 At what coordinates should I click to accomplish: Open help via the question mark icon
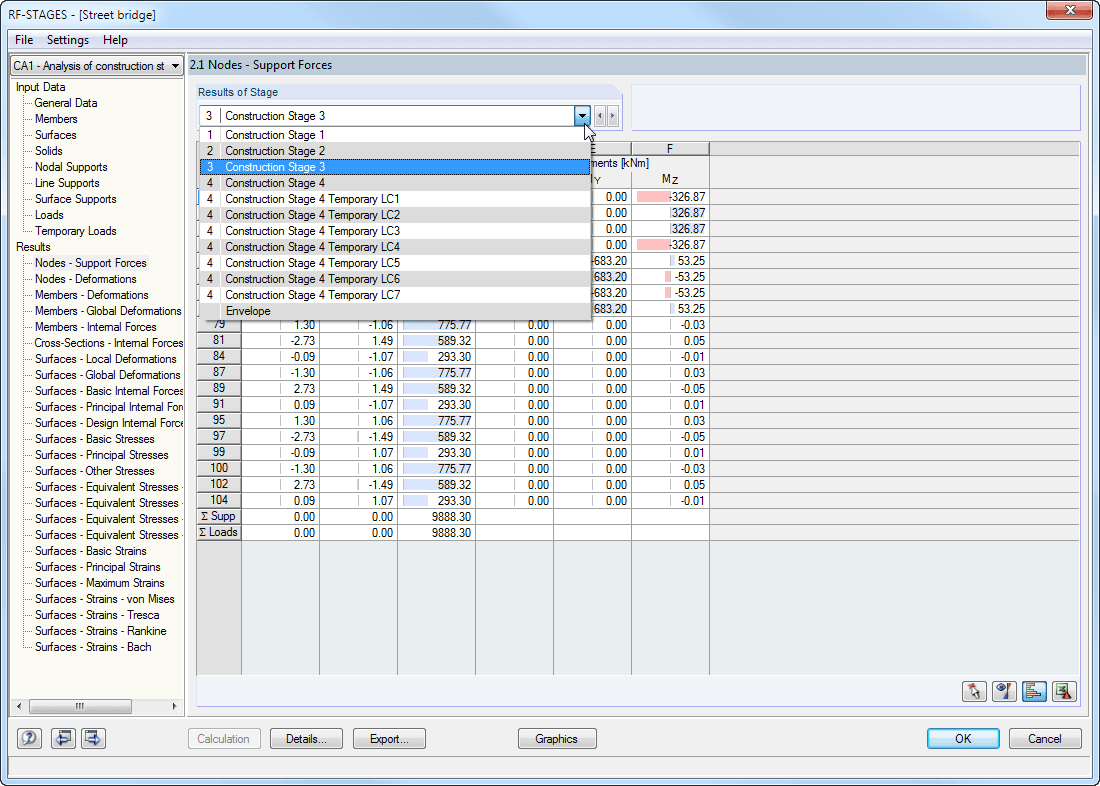29,738
